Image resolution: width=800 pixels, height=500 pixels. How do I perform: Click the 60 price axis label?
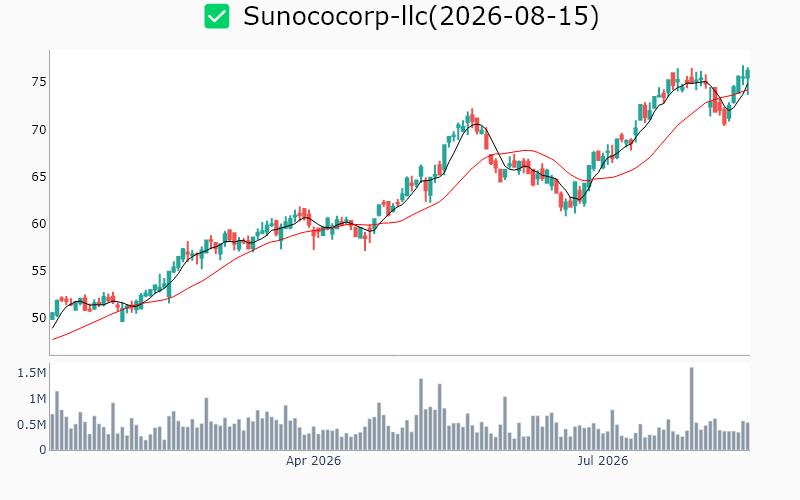point(39,223)
